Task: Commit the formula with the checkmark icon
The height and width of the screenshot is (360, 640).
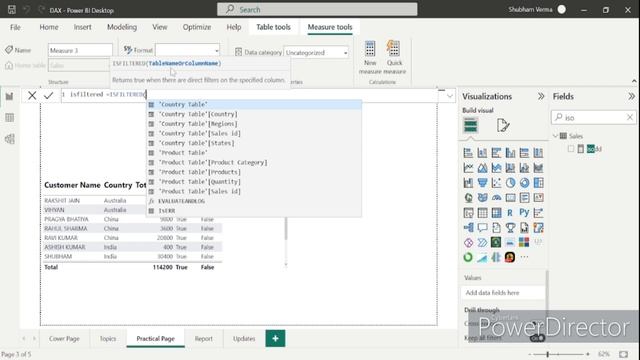Action: coord(49,96)
